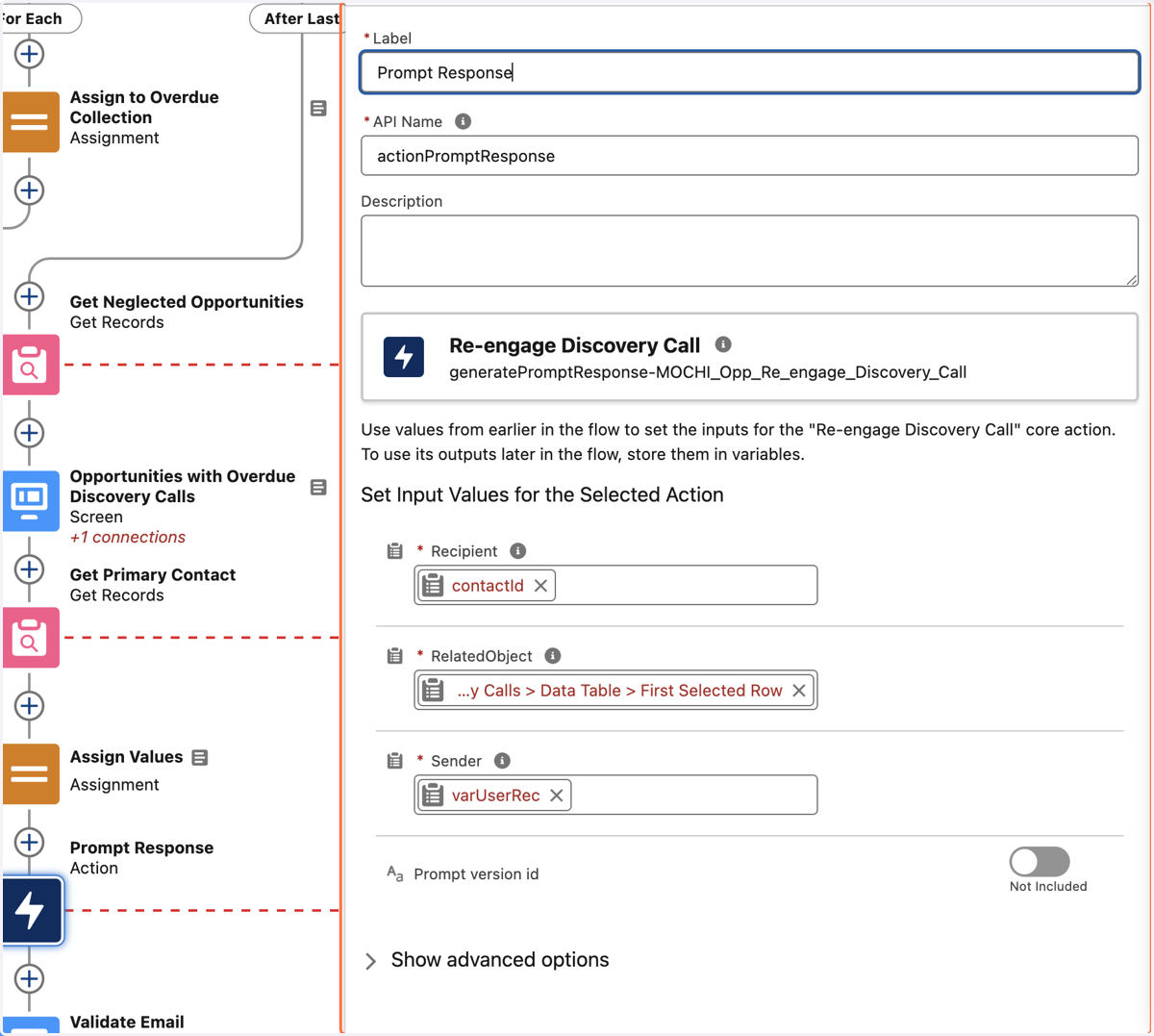Image resolution: width=1154 pixels, height=1036 pixels.
Task: Click plus button below Prompt Response action
Action: coord(29,979)
